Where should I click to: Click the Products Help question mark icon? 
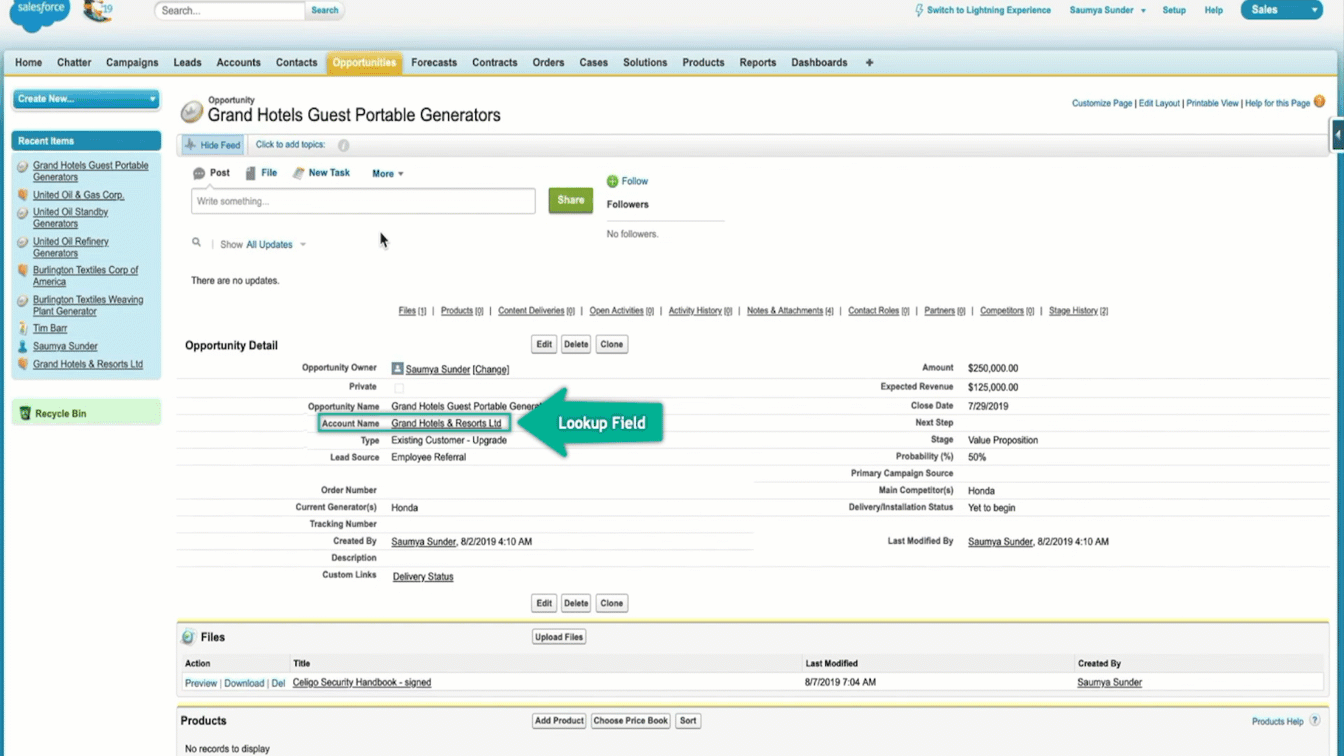(1315, 720)
